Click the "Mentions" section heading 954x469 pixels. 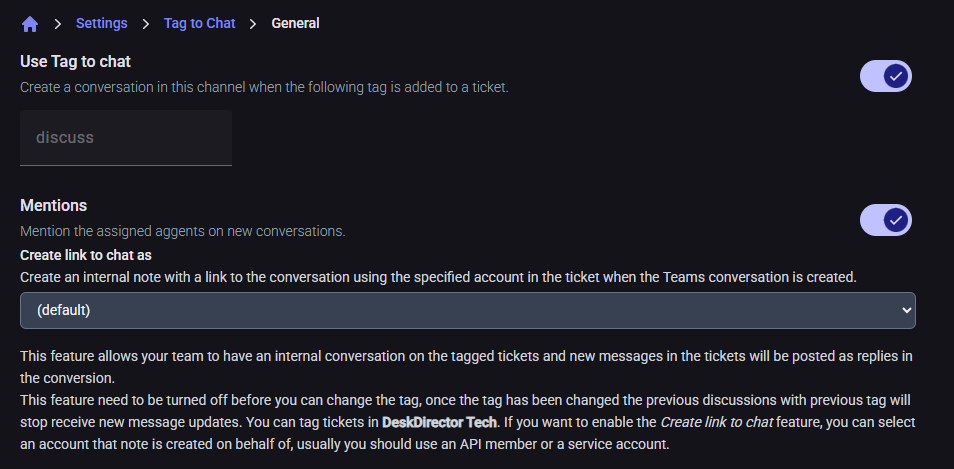[54, 206]
